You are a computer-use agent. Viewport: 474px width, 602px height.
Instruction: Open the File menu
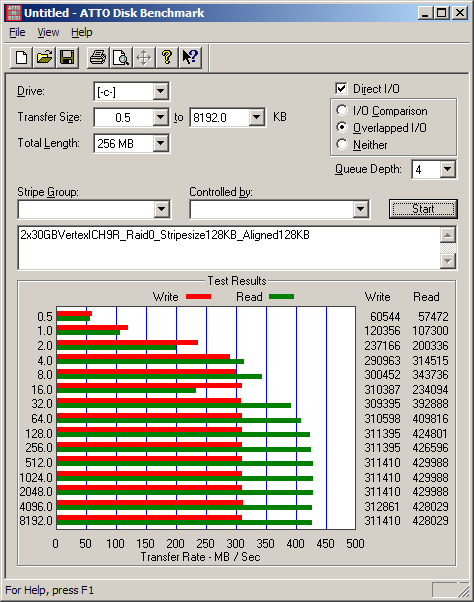click(x=17, y=33)
